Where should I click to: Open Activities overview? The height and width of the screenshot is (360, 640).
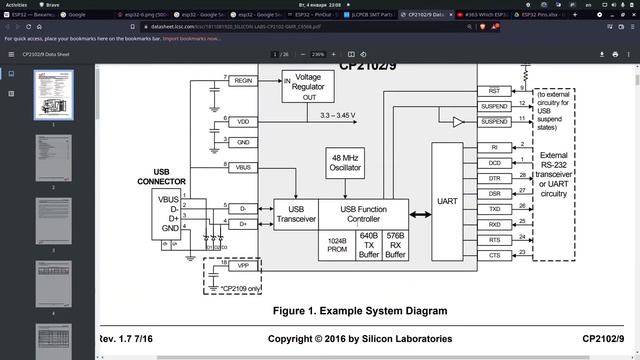16,5
